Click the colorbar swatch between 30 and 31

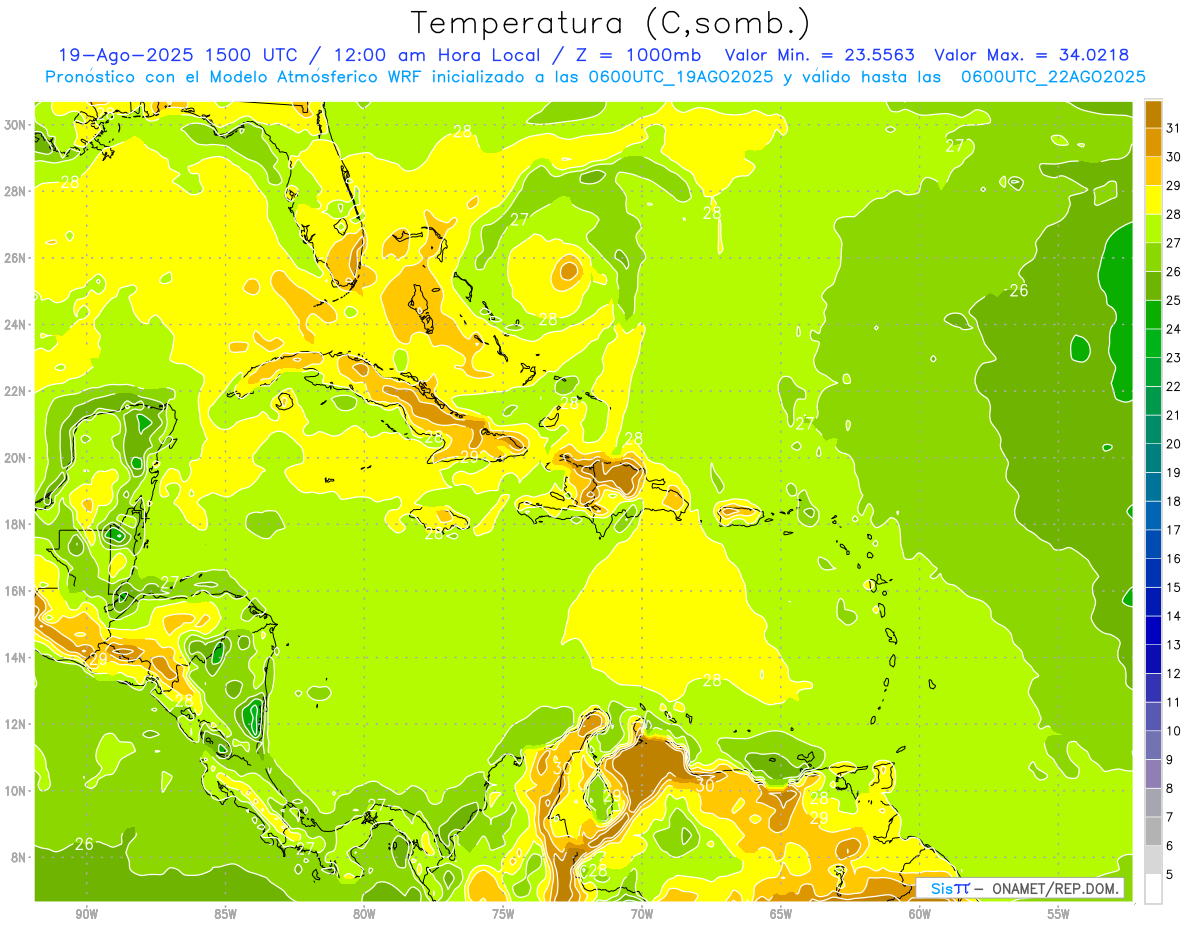click(1153, 142)
